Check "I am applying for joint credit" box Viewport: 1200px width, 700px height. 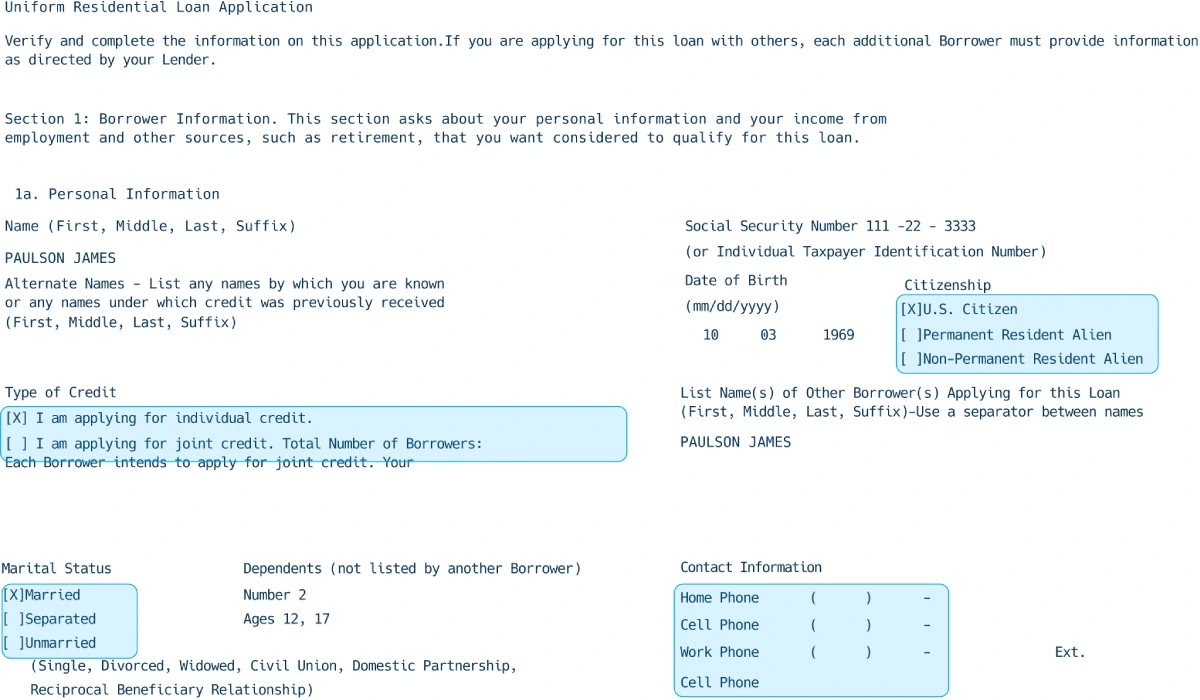(17, 443)
